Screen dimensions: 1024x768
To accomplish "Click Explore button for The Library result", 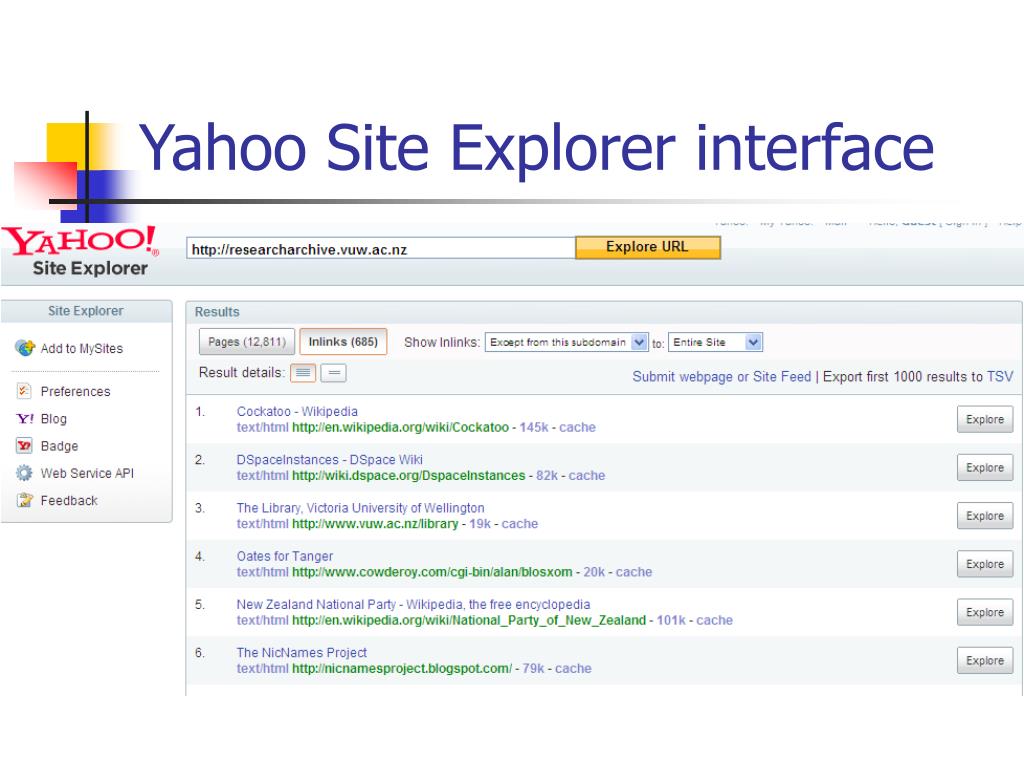I will [985, 516].
